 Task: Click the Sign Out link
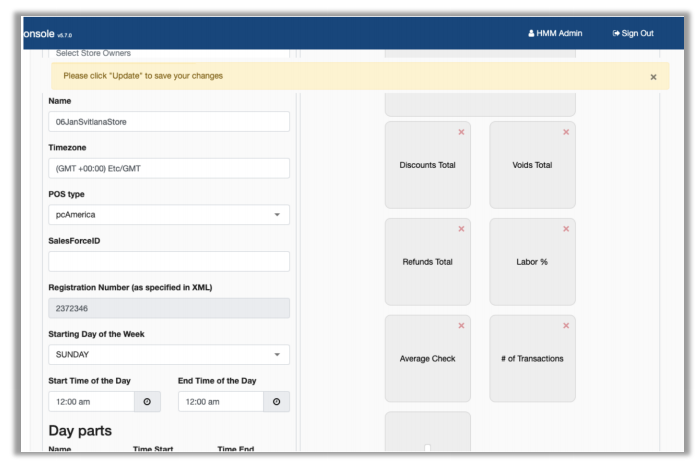633,33
